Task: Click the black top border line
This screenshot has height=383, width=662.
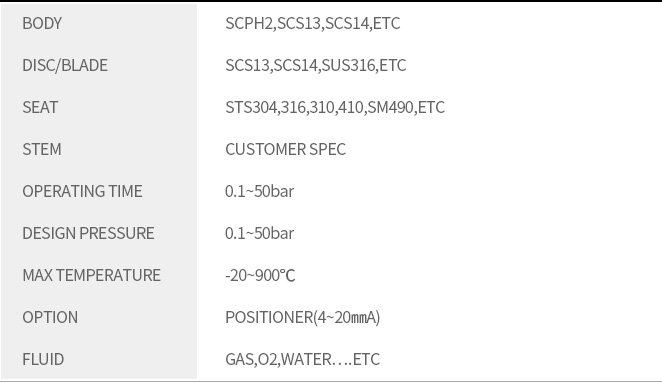Action: click(x=331, y=1)
